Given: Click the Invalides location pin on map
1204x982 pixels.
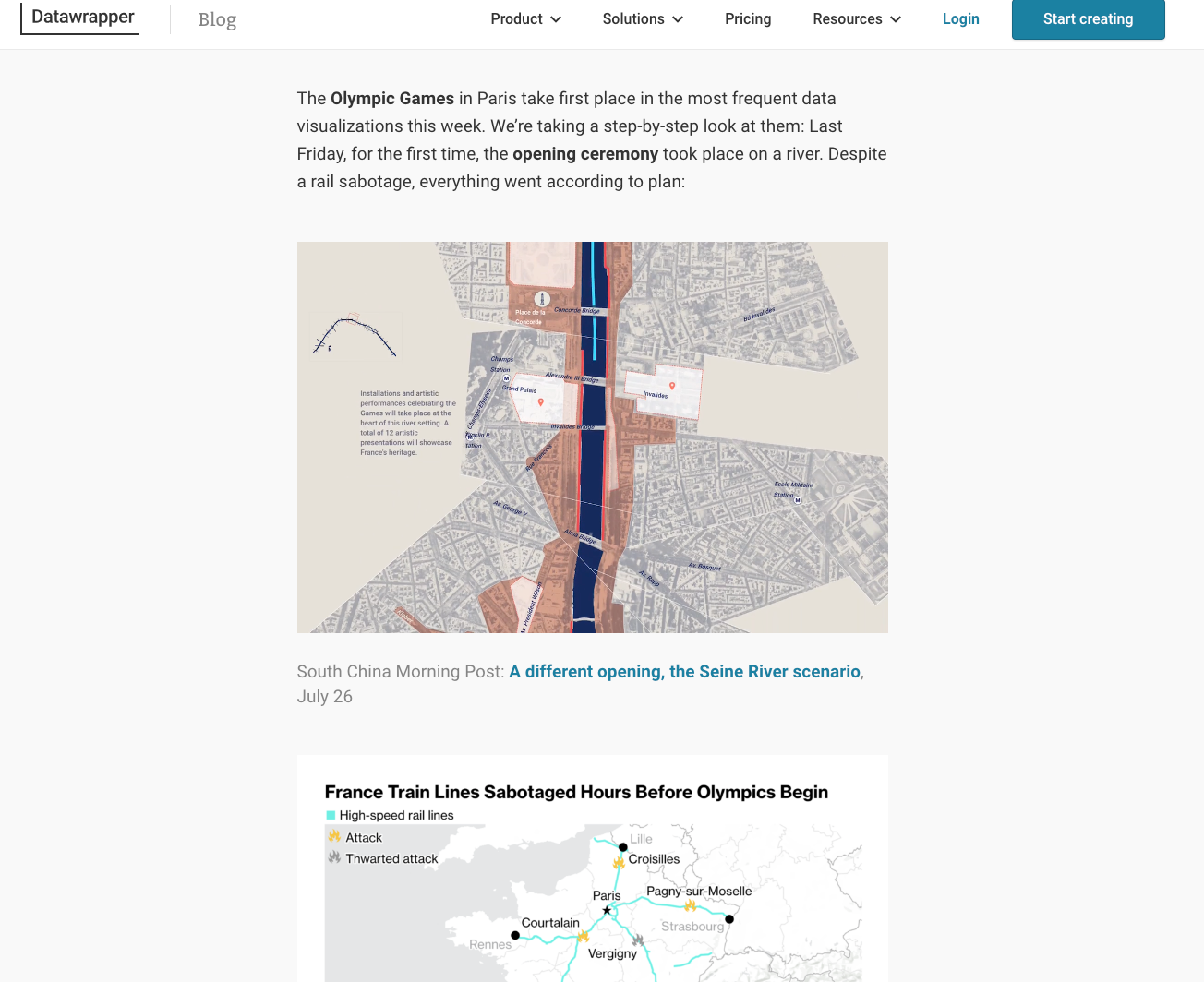Looking at the screenshot, I should point(672,386).
